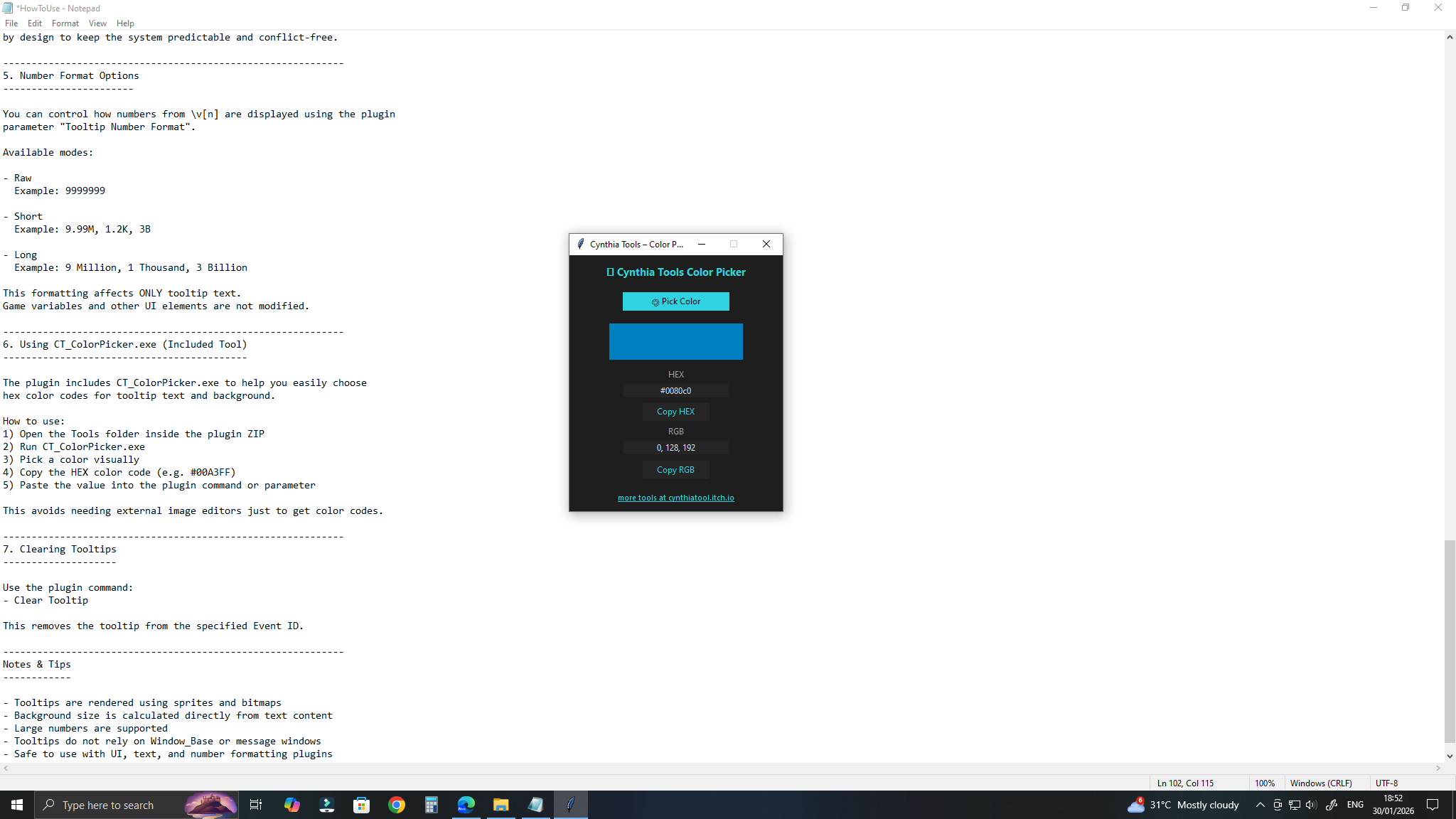Click the volume speaker tray icon
The image size is (1456, 819).
(x=1311, y=805)
